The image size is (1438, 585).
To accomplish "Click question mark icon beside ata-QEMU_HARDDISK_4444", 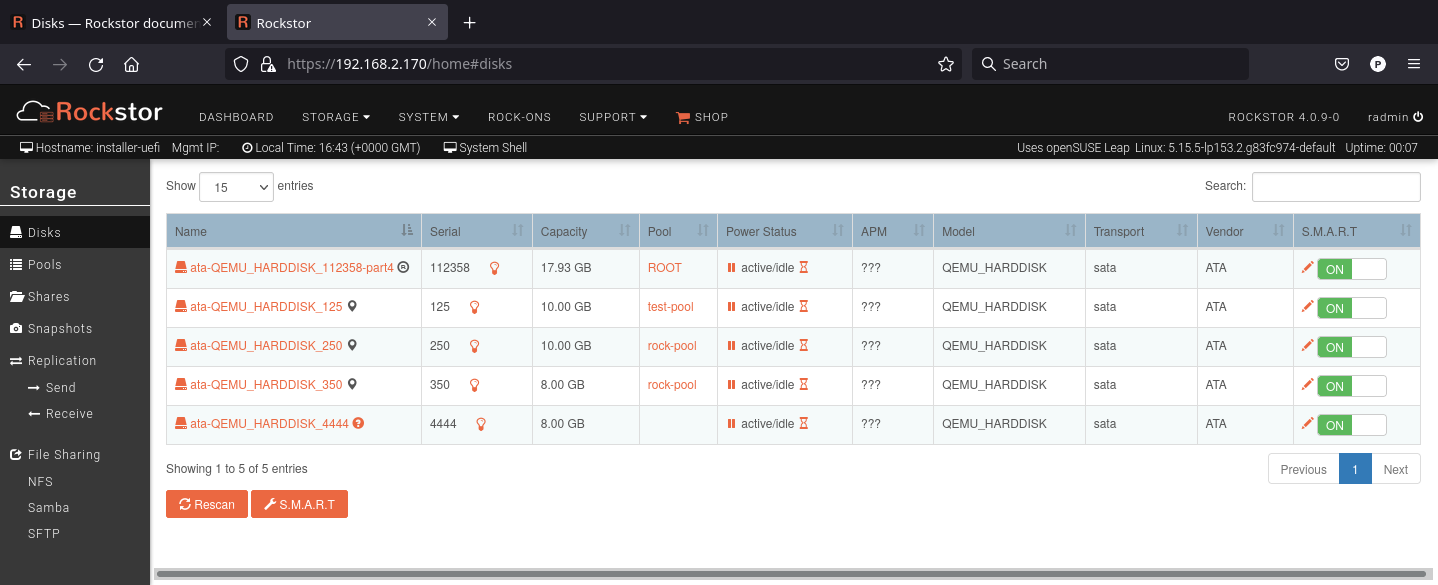I will (358, 424).
